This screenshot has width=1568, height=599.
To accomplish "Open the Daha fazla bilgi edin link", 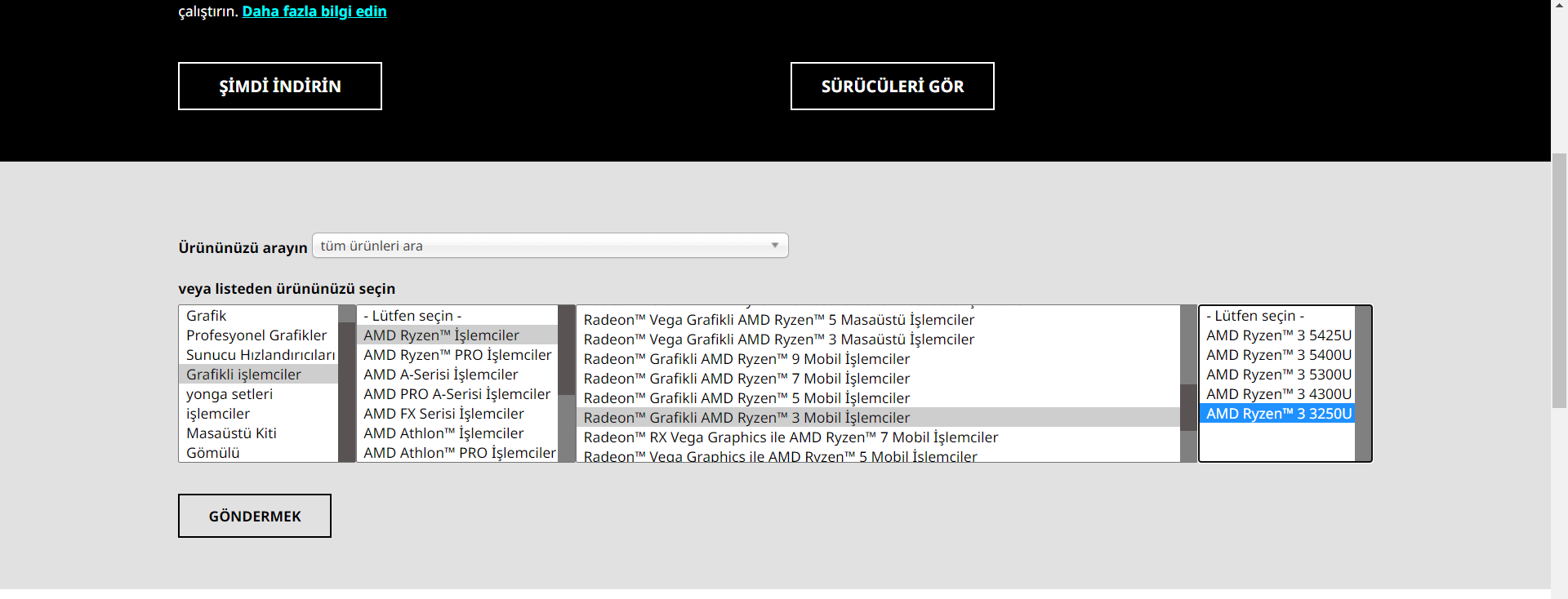I will [314, 11].
